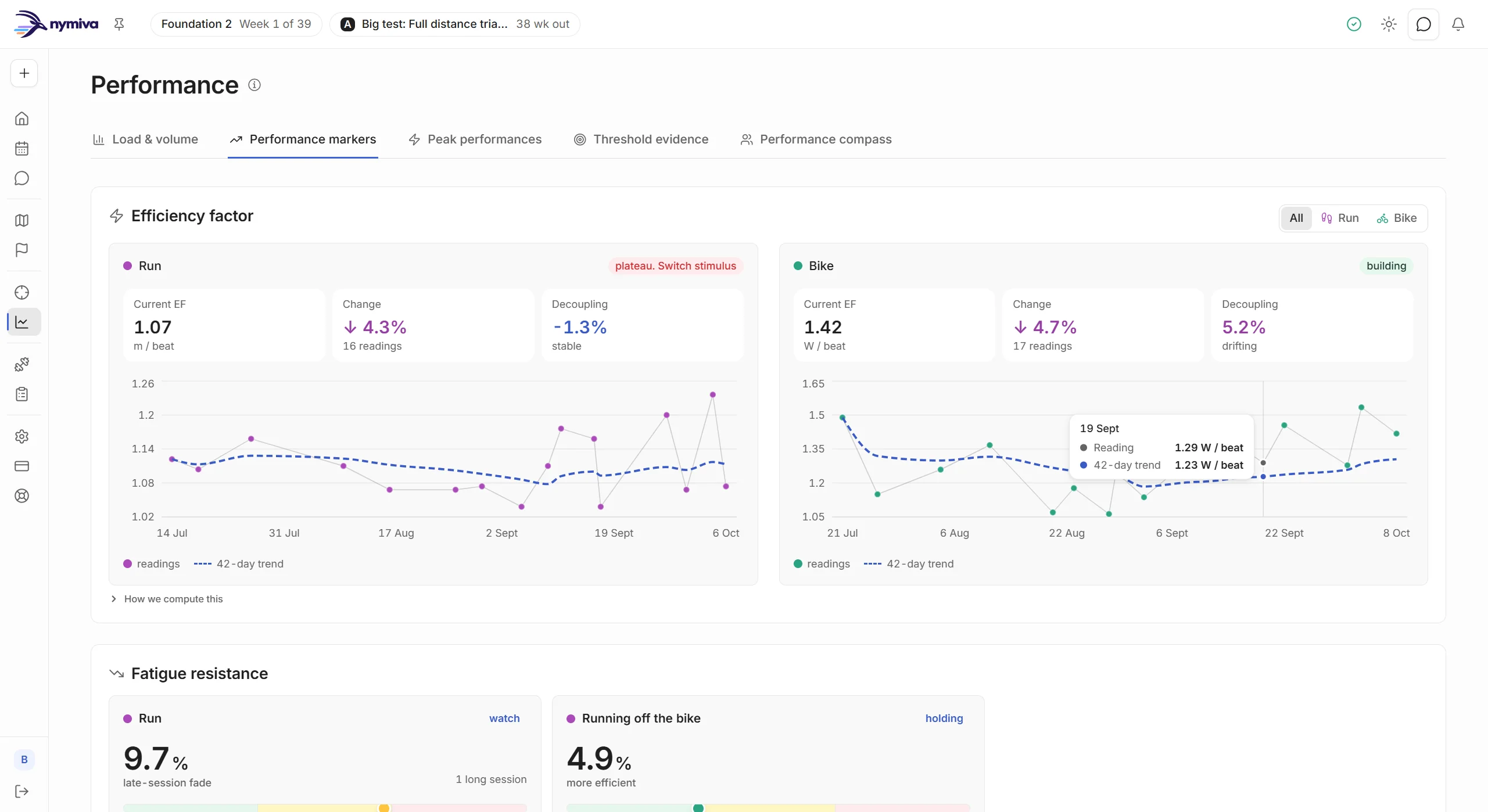The width and height of the screenshot is (1488, 812).
Task: Open the B user avatar in sidebar
Action: pos(24,759)
